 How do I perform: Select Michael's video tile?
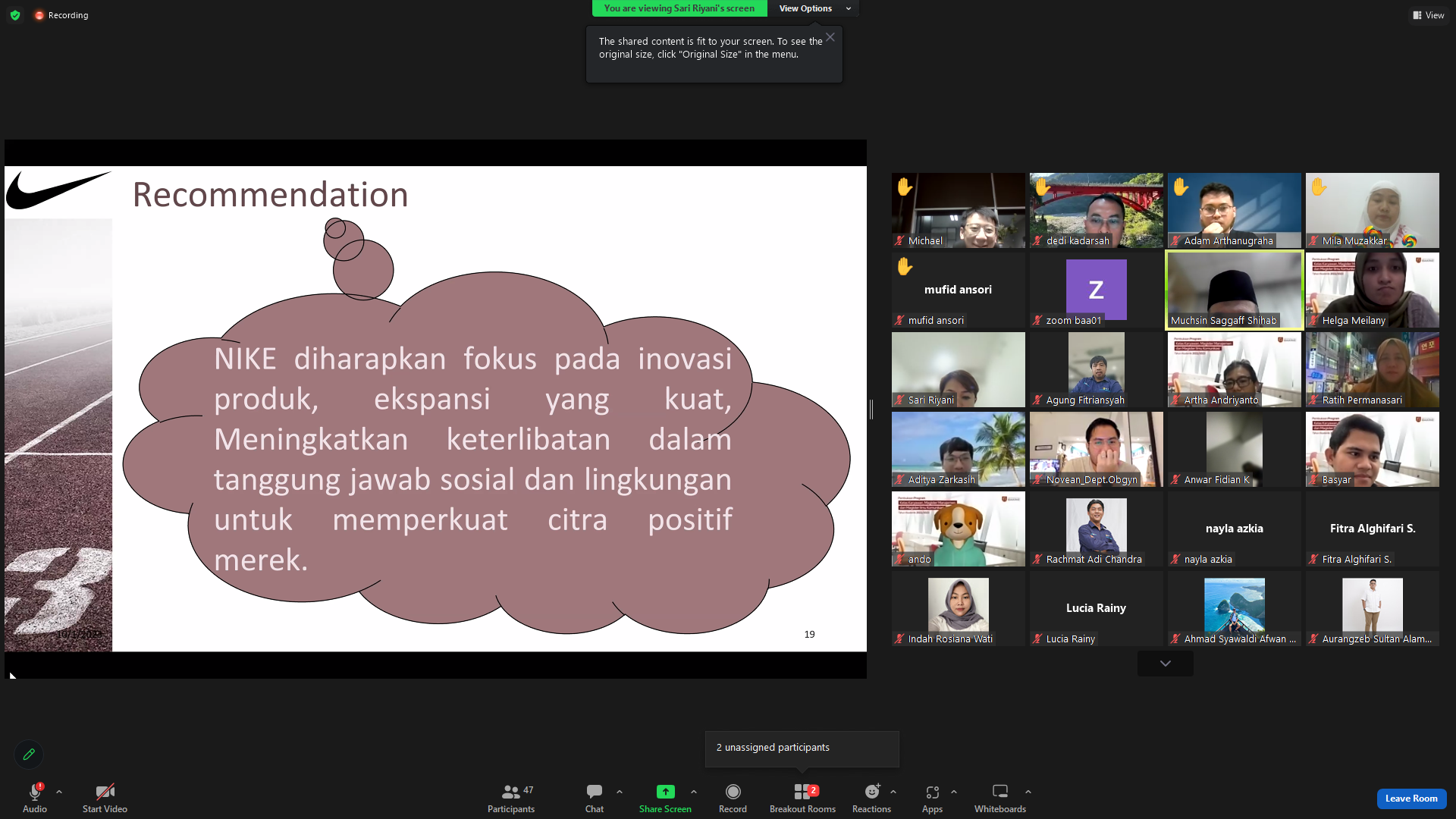[959, 210]
